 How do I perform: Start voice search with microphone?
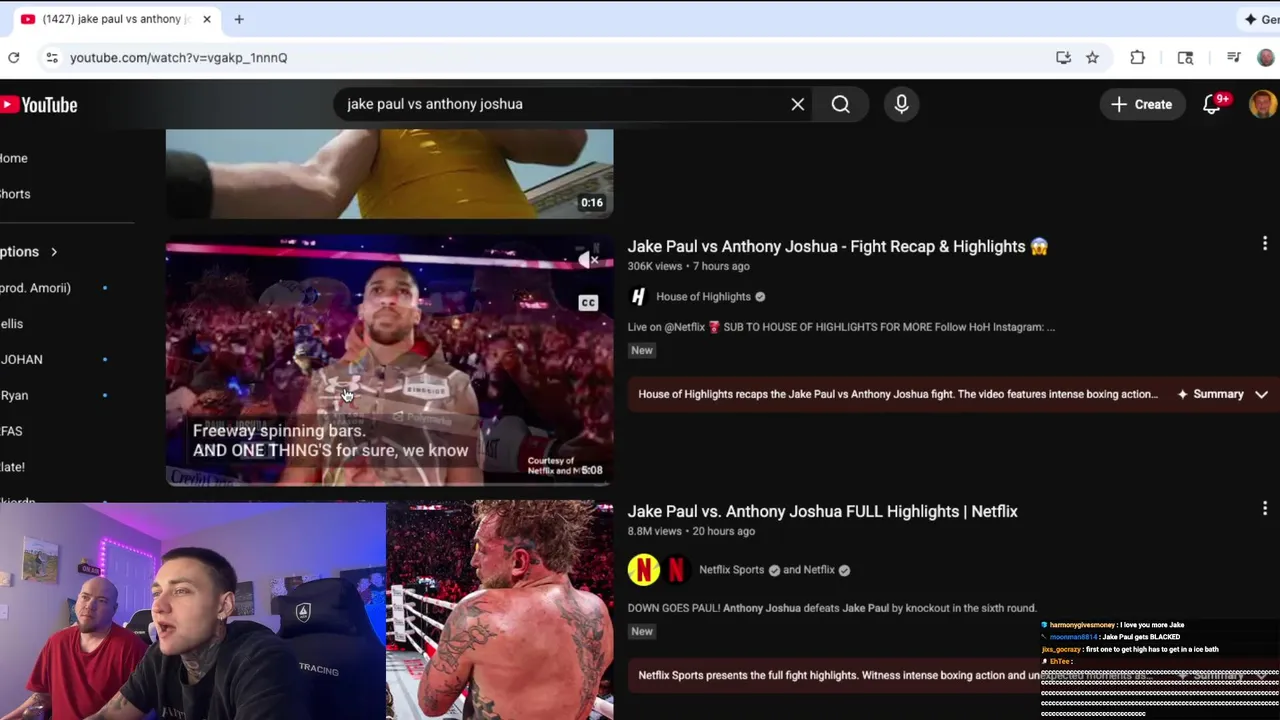pyautogui.click(x=901, y=104)
